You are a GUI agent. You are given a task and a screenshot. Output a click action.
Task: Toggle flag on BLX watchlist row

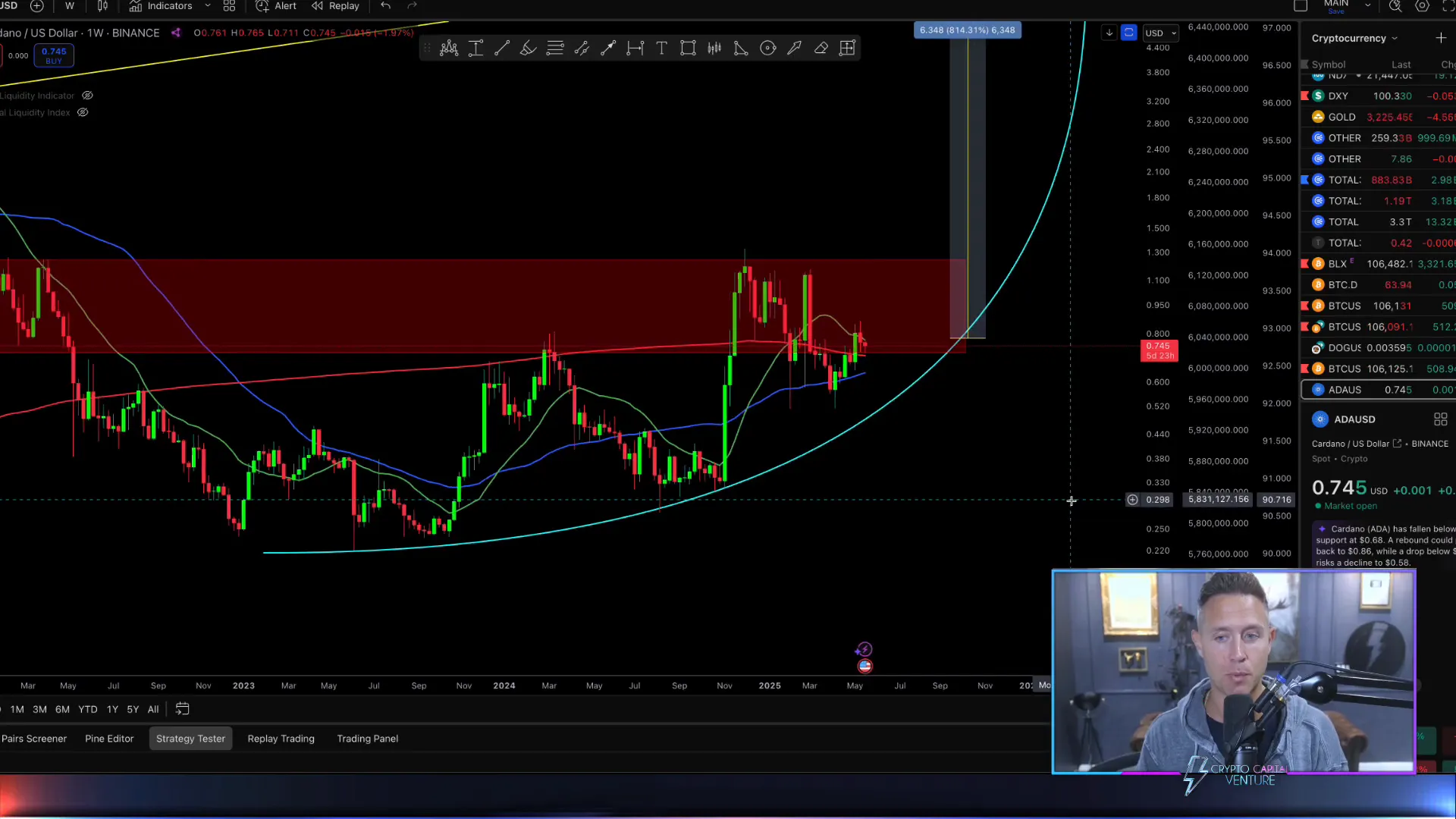point(1305,264)
